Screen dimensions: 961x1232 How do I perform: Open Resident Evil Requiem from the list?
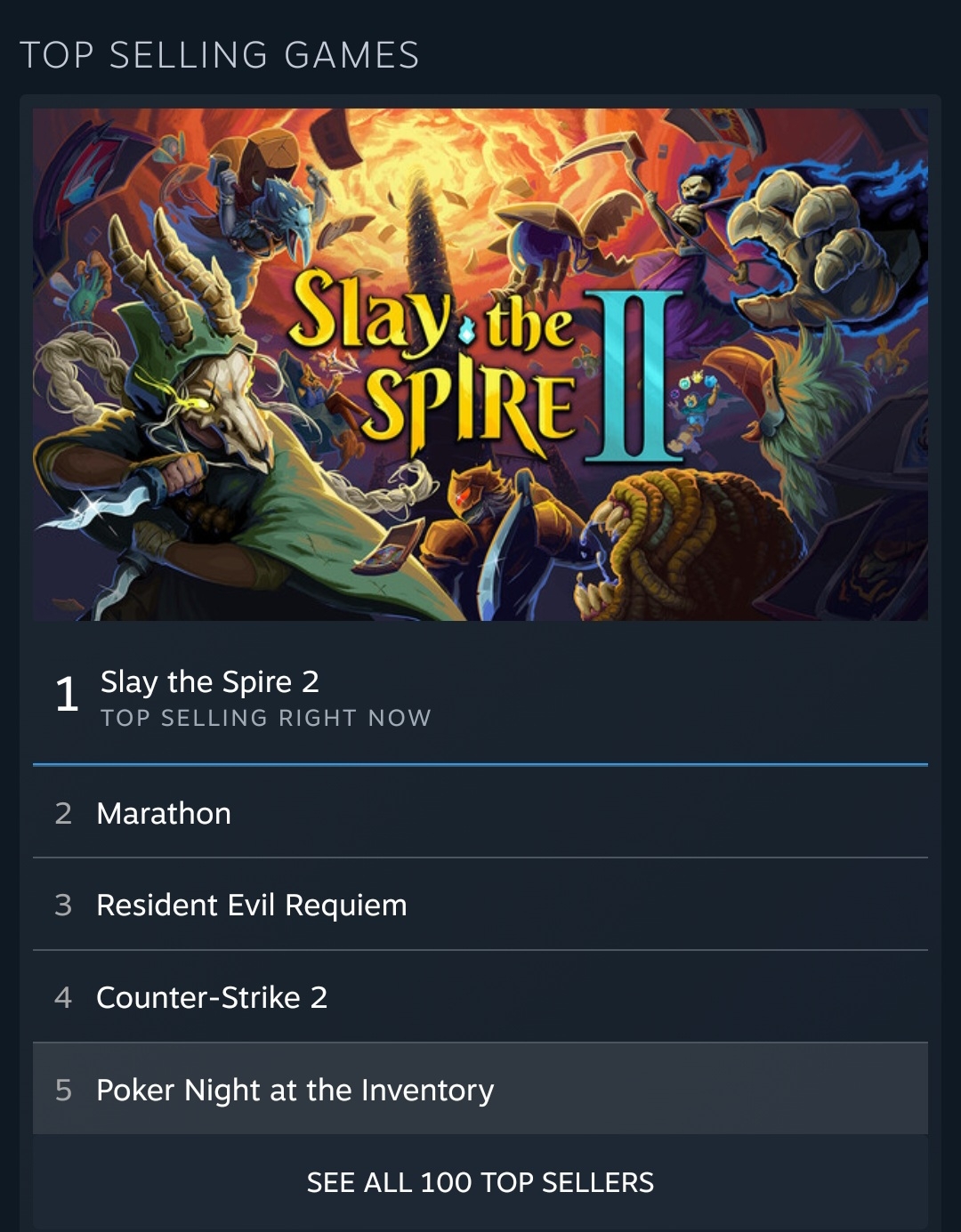[251, 905]
